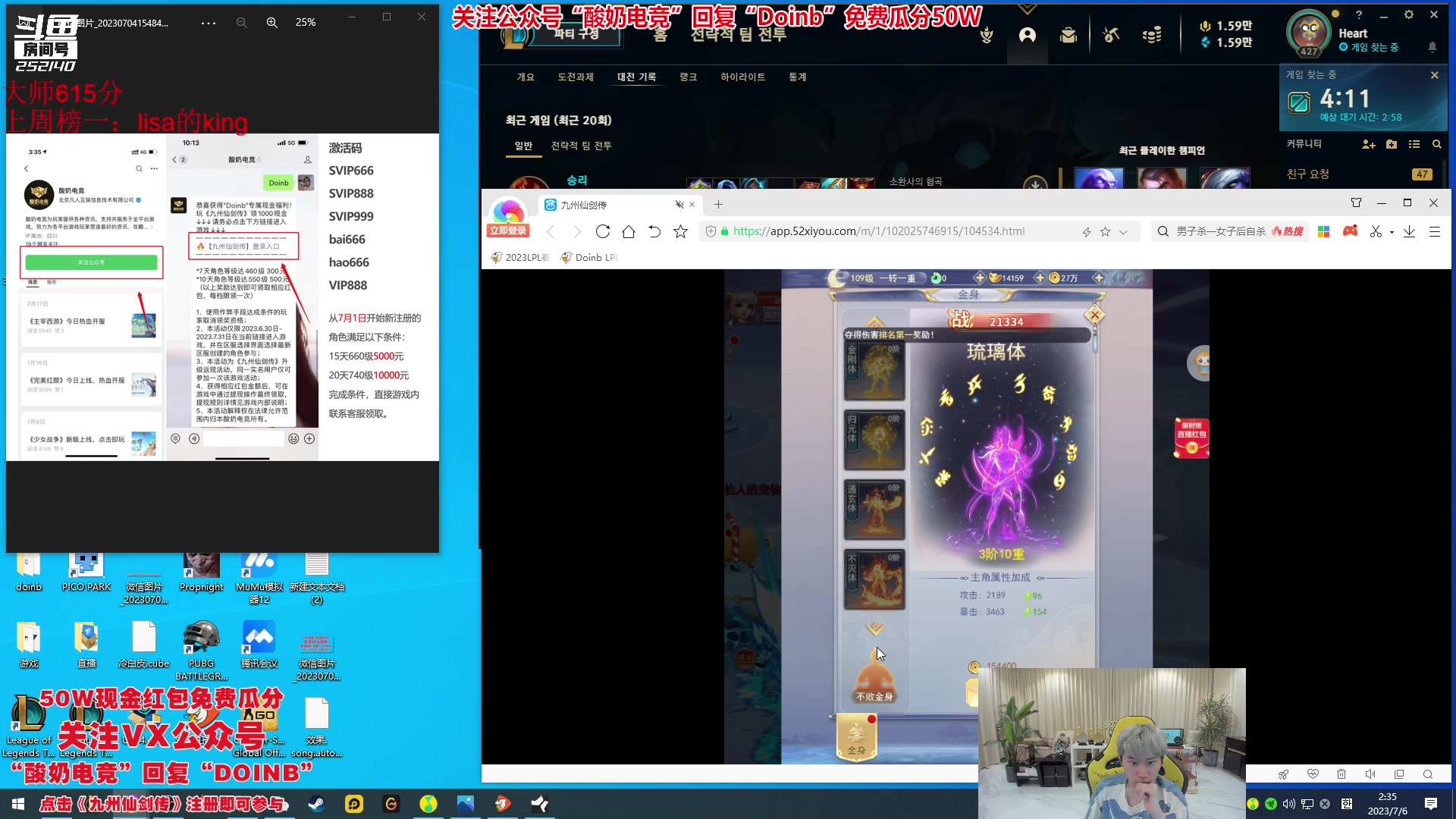The height and width of the screenshot is (819, 1456).
Task: Go to the browser home page
Action: click(629, 231)
